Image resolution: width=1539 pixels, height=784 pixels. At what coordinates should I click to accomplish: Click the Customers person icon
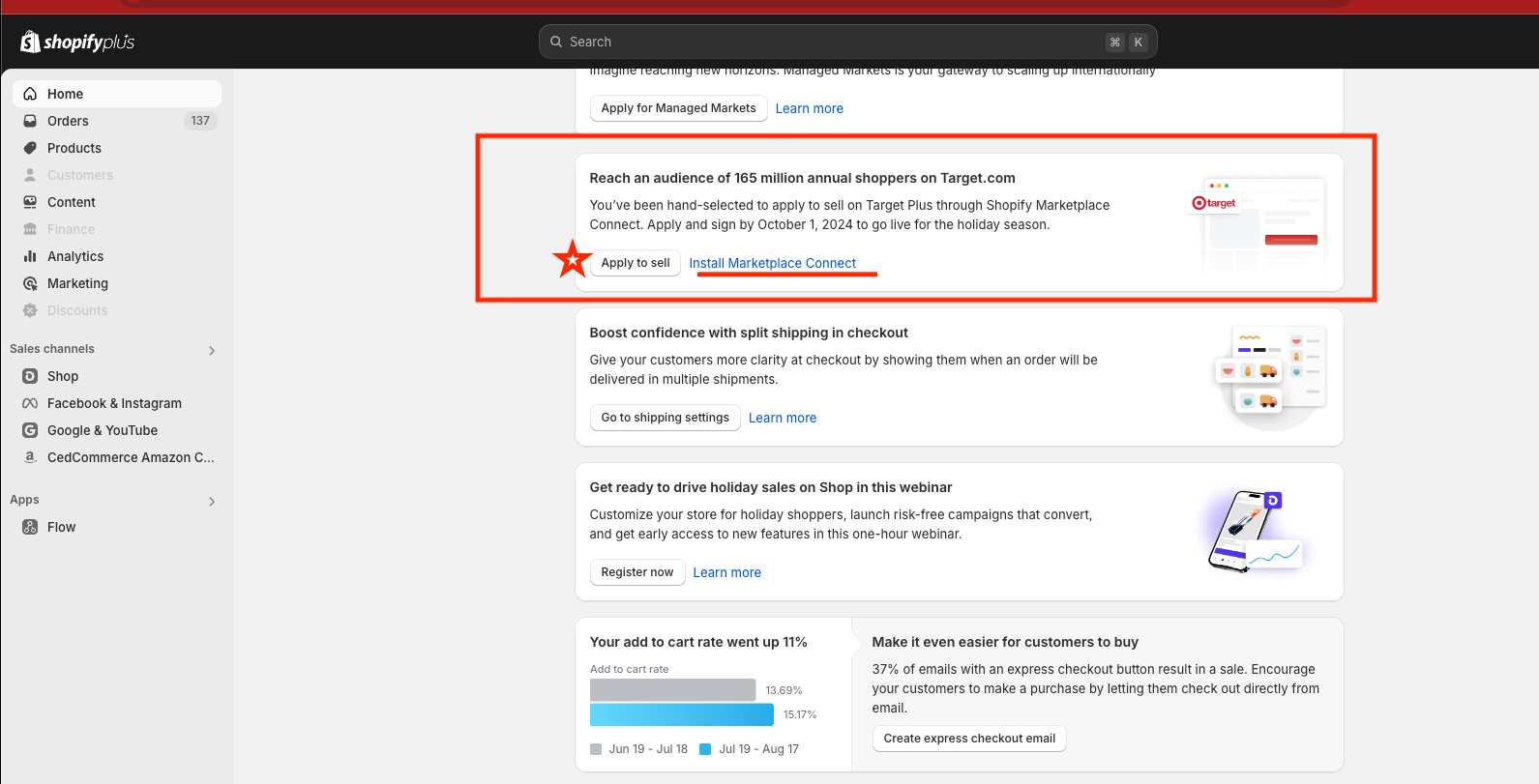click(30, 175)
